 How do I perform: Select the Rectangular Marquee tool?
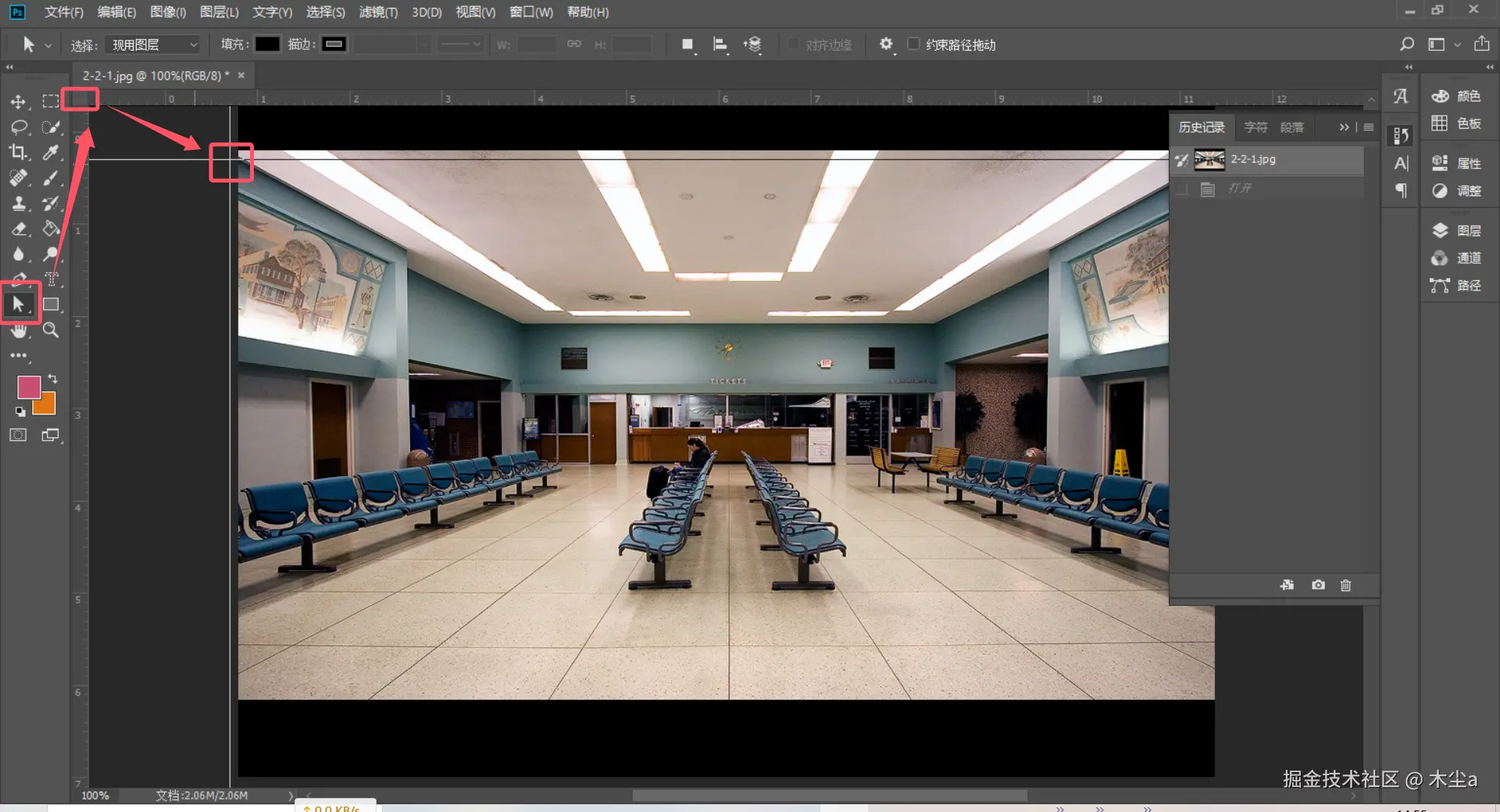pos(51,101)
